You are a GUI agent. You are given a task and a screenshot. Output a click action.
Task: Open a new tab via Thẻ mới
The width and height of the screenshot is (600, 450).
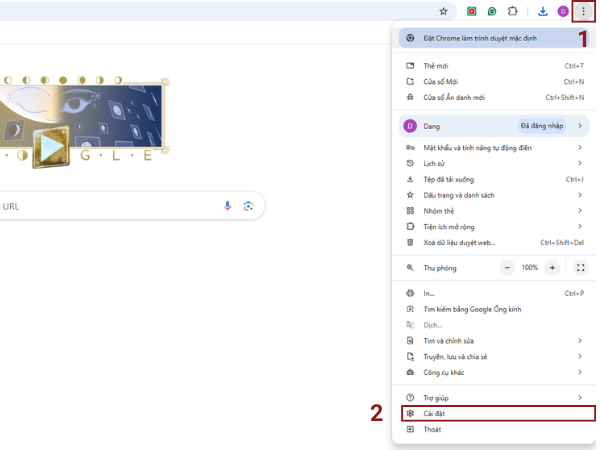click(x=494, y=66)
